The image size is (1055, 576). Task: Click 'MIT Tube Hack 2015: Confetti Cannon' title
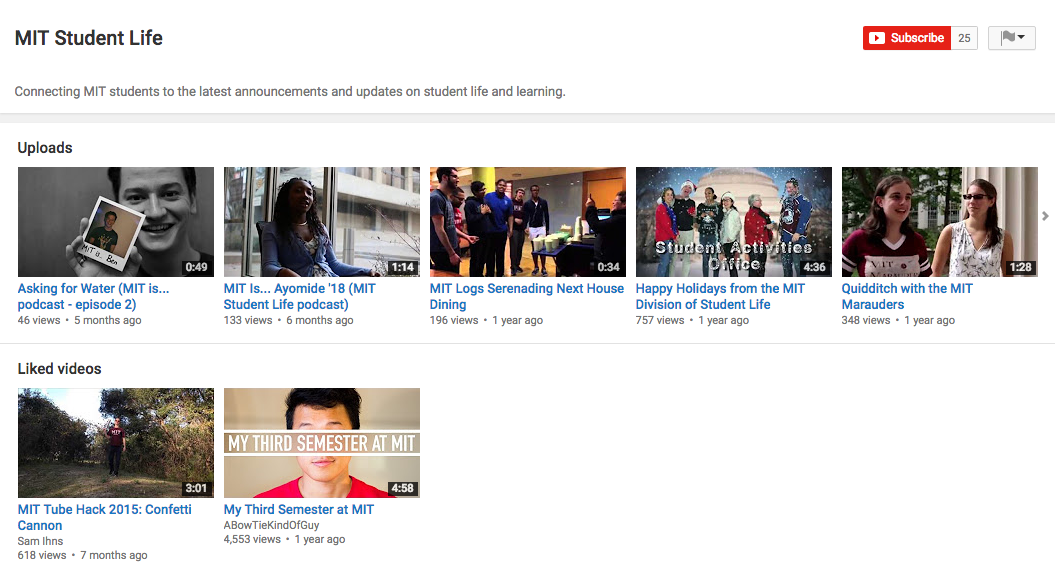(104, 517)
